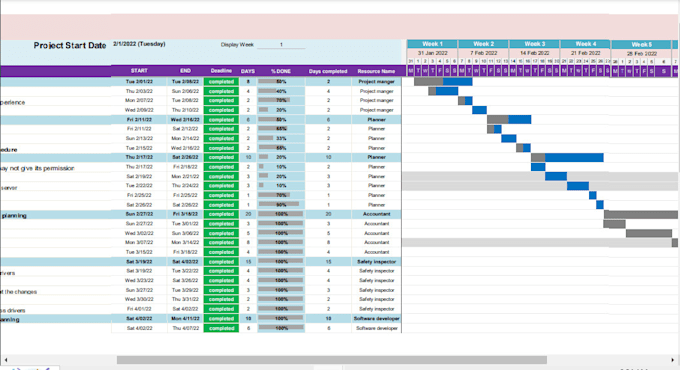
Task: Select the Deadline column header
Action: coord(221,71)
